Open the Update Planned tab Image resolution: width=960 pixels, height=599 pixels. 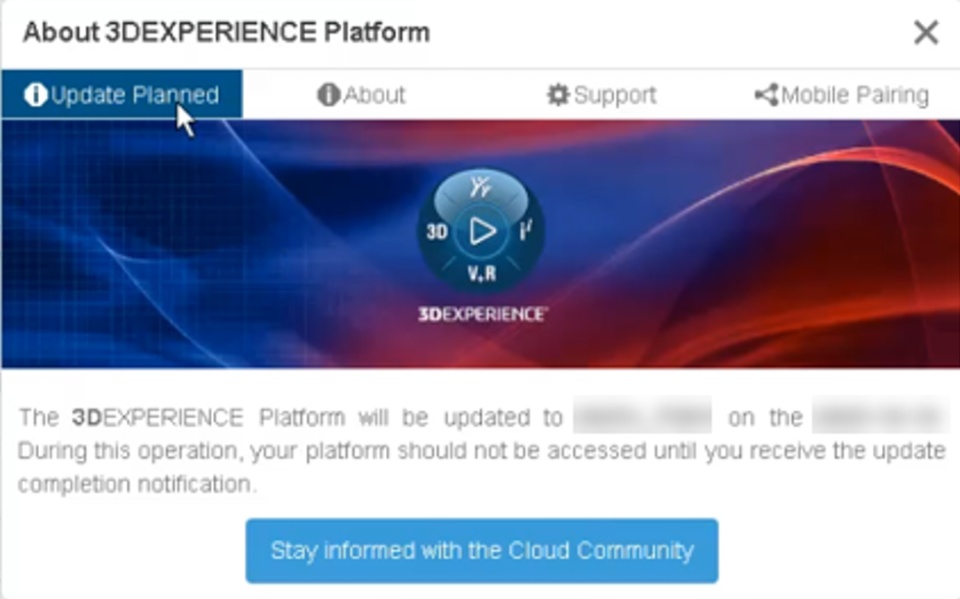coord(121,94)
